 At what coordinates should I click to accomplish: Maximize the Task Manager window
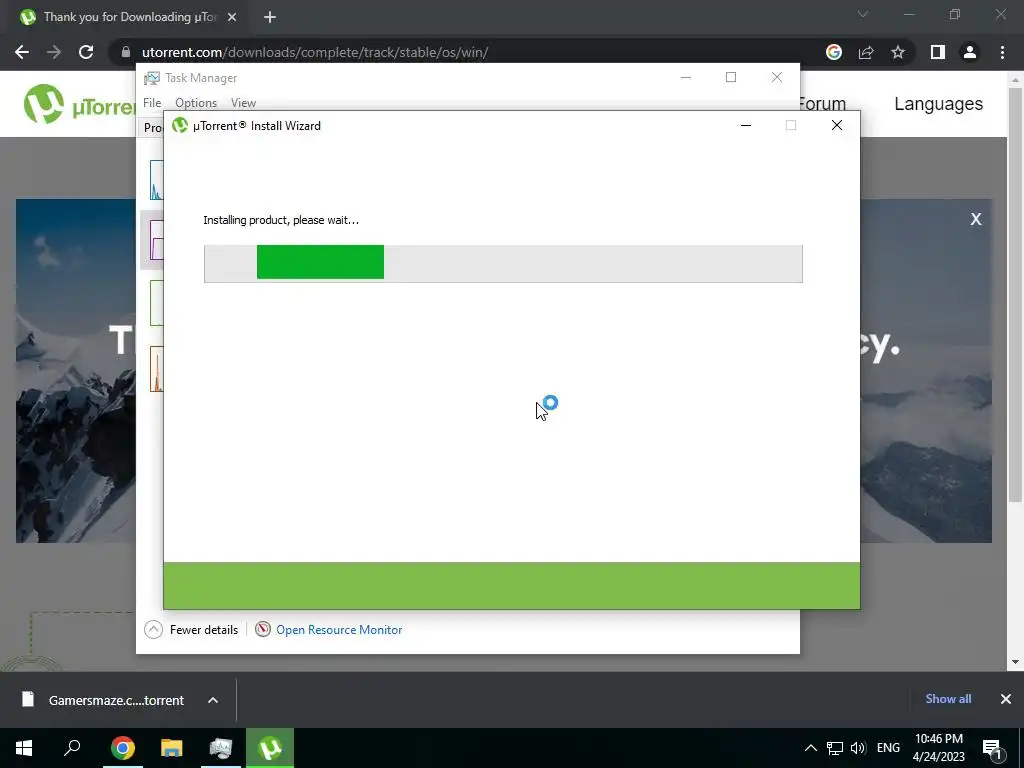coord(731,77)
